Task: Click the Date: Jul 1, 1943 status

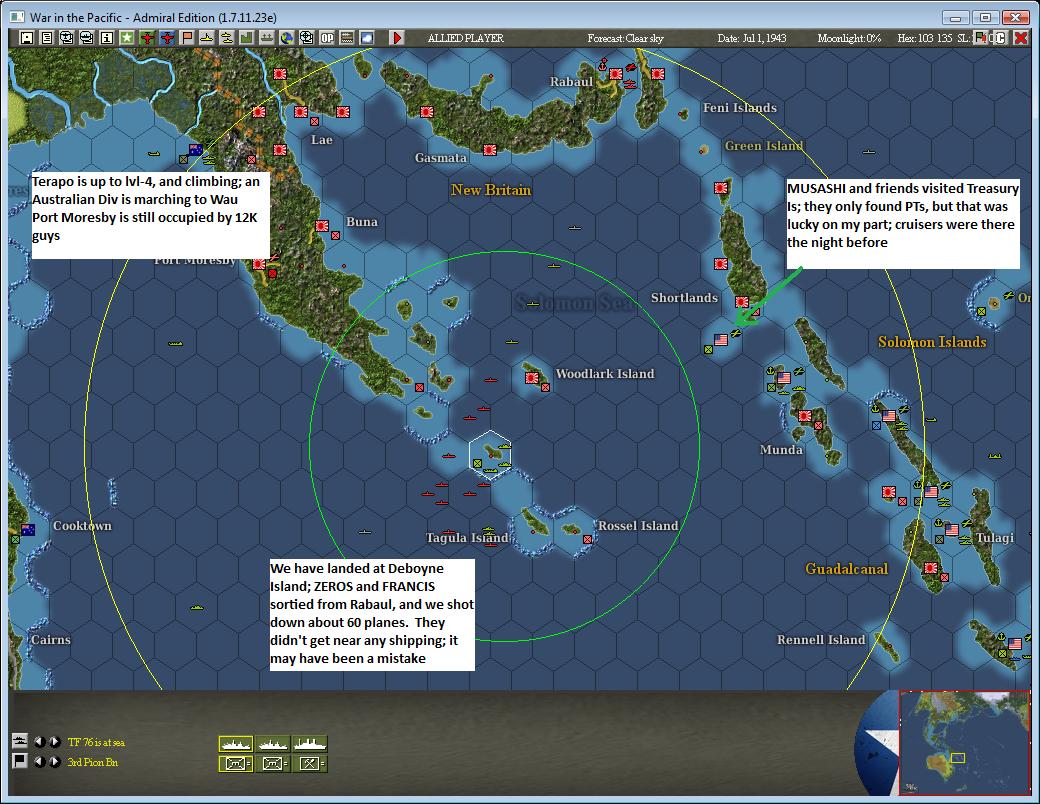Action: coord(751,38)
